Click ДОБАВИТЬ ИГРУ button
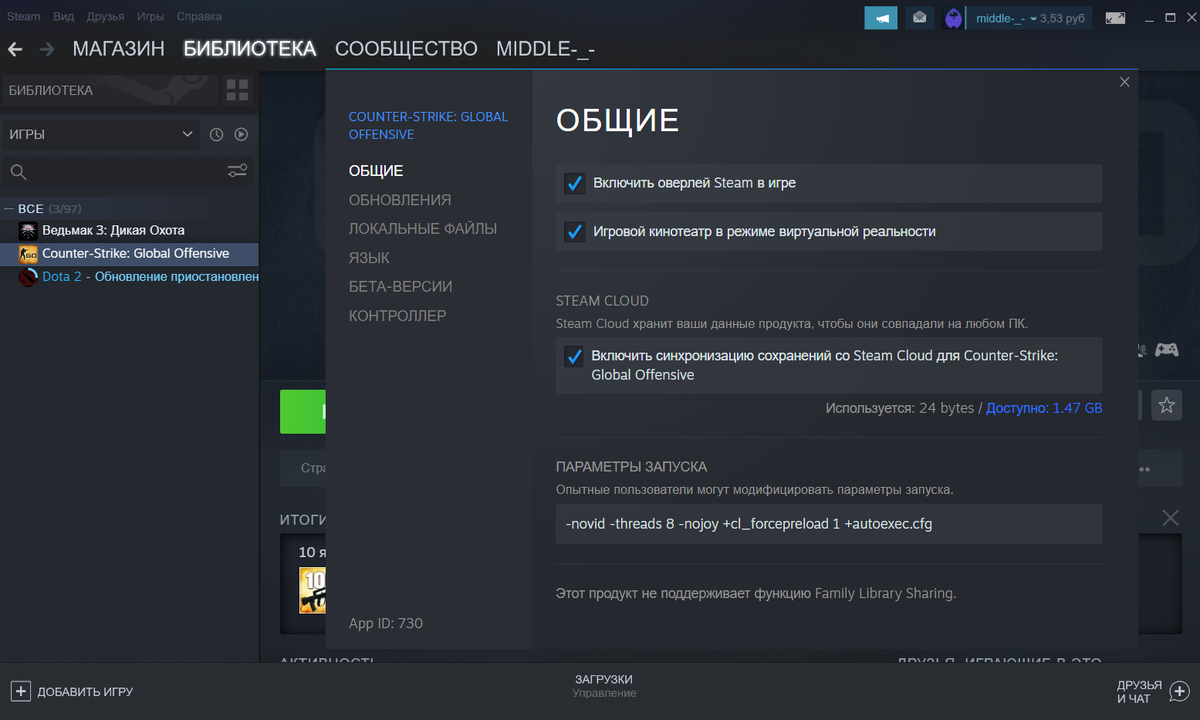 72,691
